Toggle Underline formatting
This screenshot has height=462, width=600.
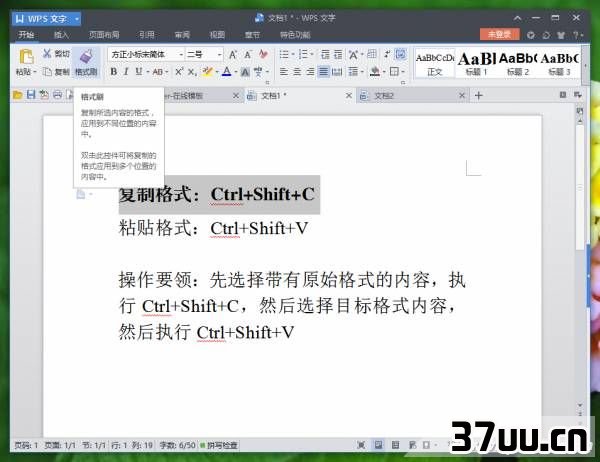click(x=139, y=72)
